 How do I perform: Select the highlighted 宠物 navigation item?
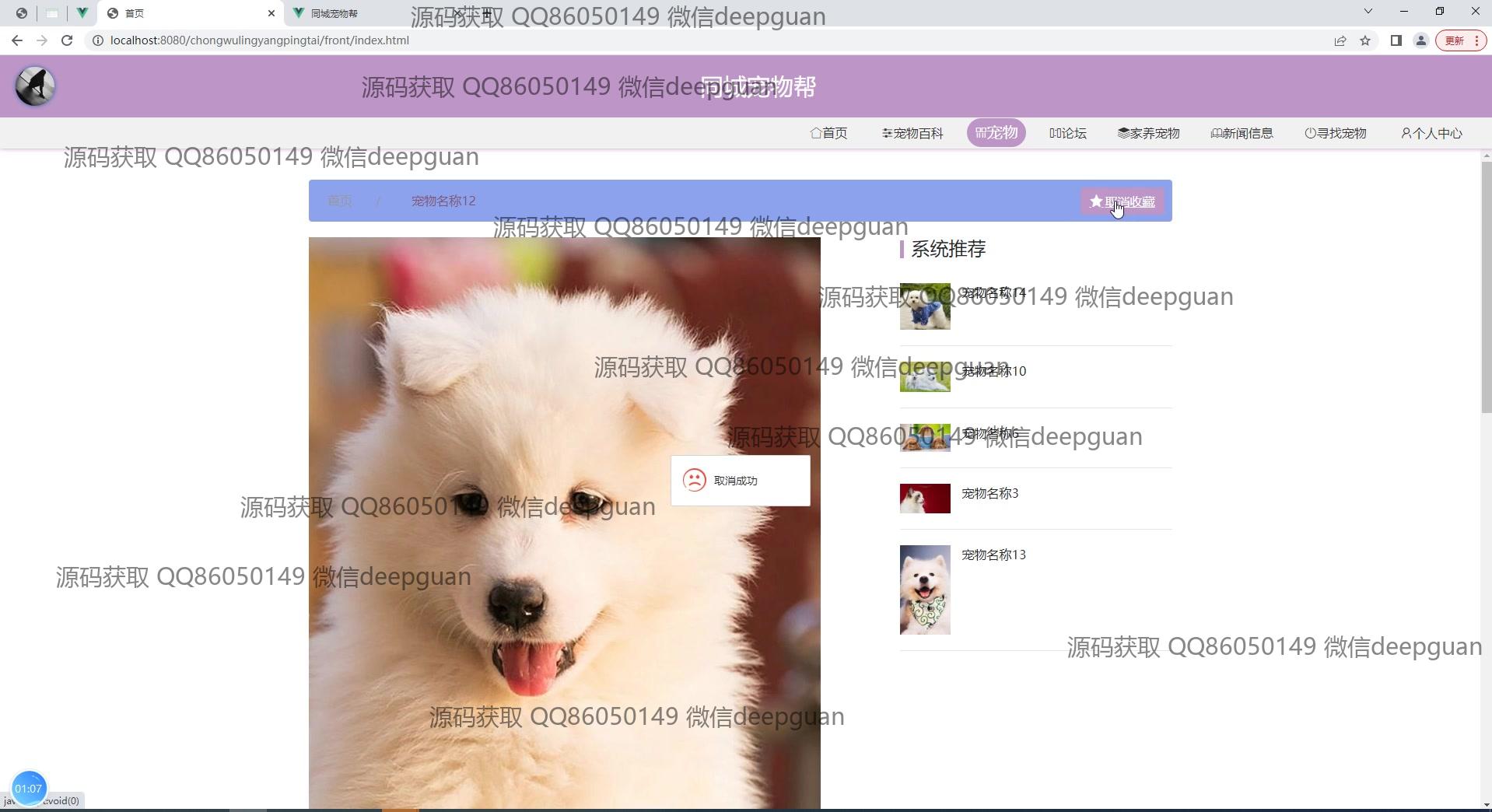tap(996, 133)
